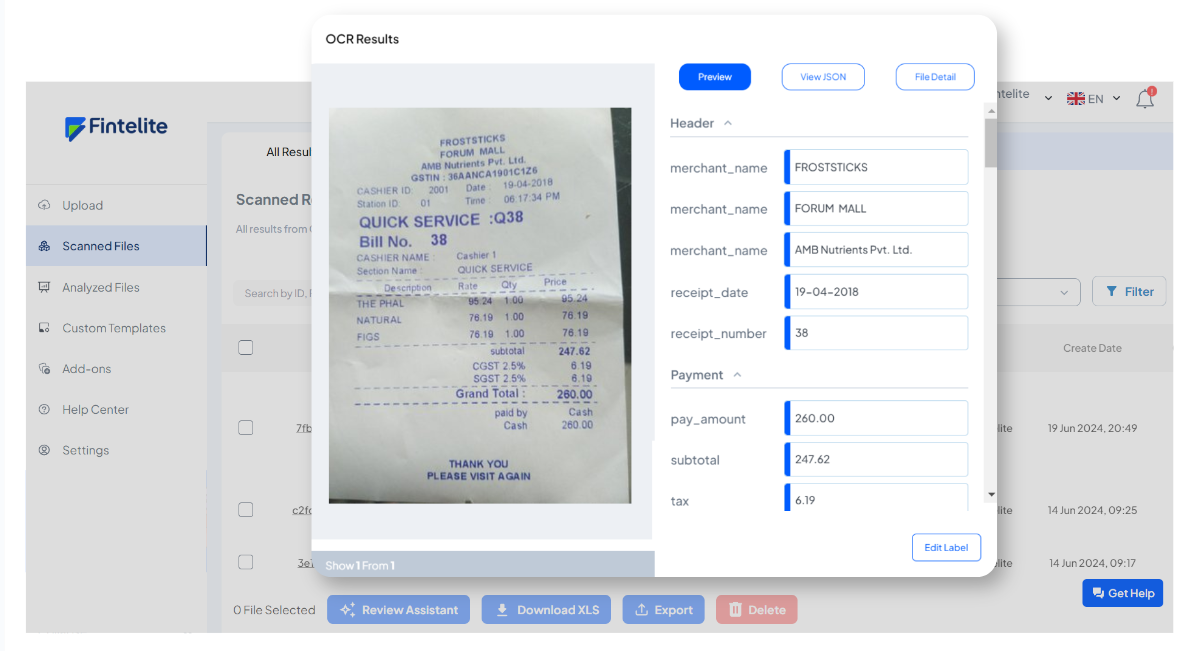Click the Edit Label button
1201x651 pixels.
pos(946,548)
